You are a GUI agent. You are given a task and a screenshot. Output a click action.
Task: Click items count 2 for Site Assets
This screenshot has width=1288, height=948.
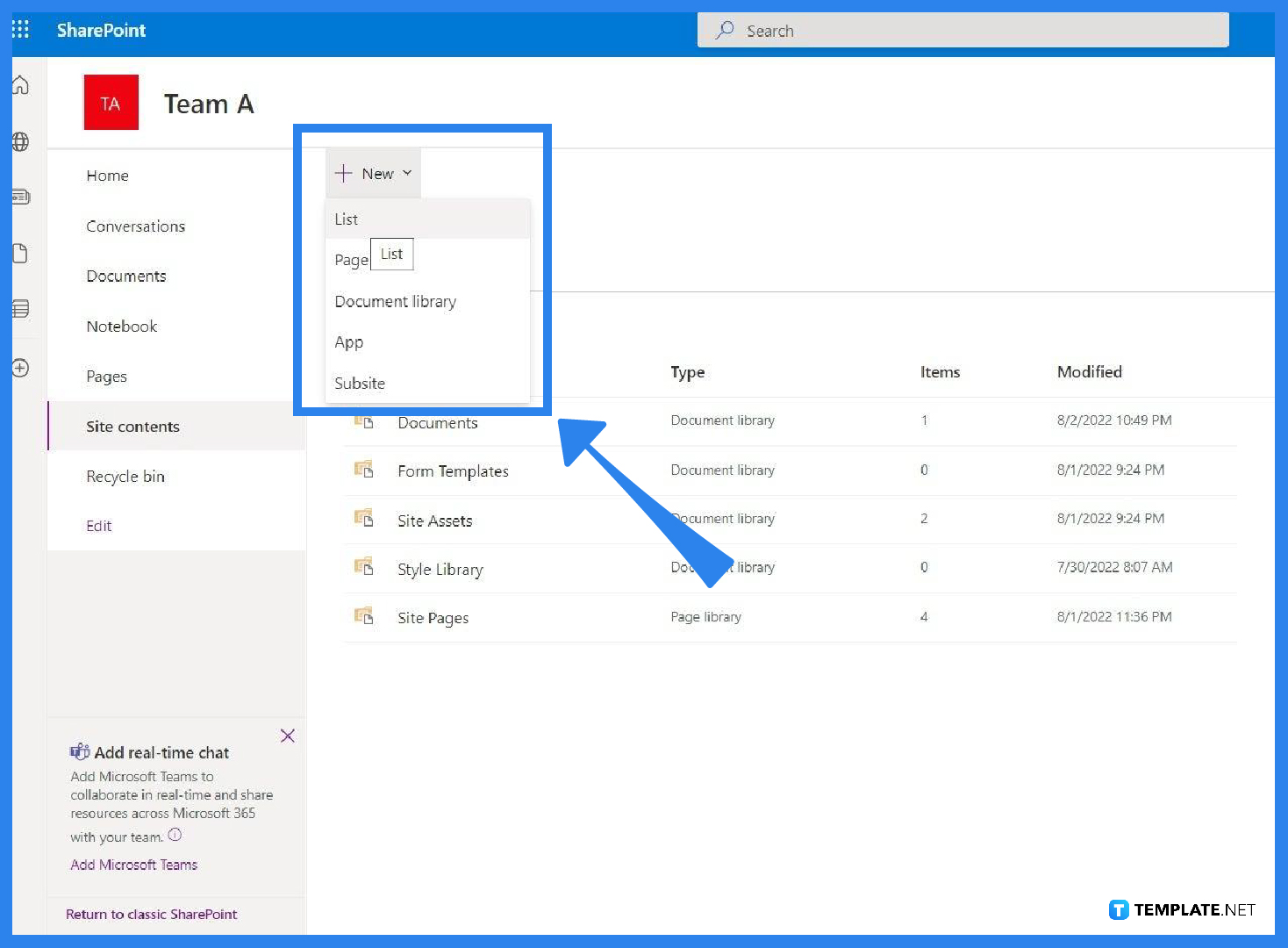pyautogui.click(x=923, y=519)
